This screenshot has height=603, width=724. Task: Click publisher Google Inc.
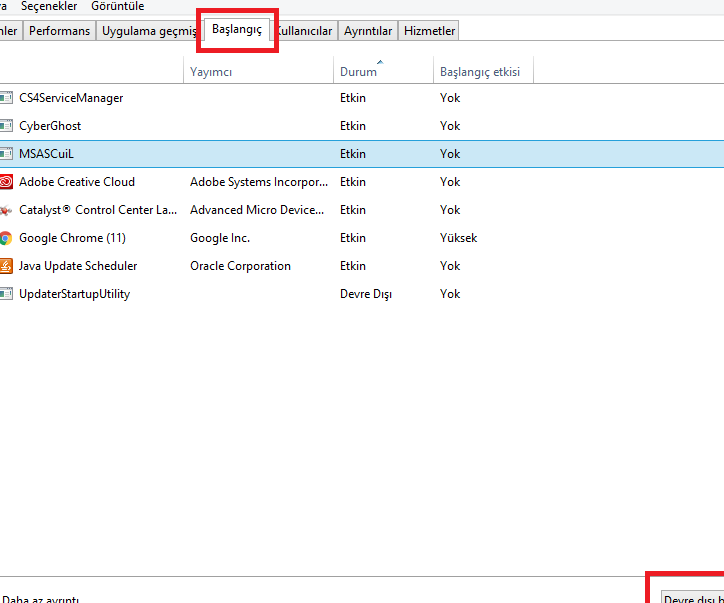point(220,238)
